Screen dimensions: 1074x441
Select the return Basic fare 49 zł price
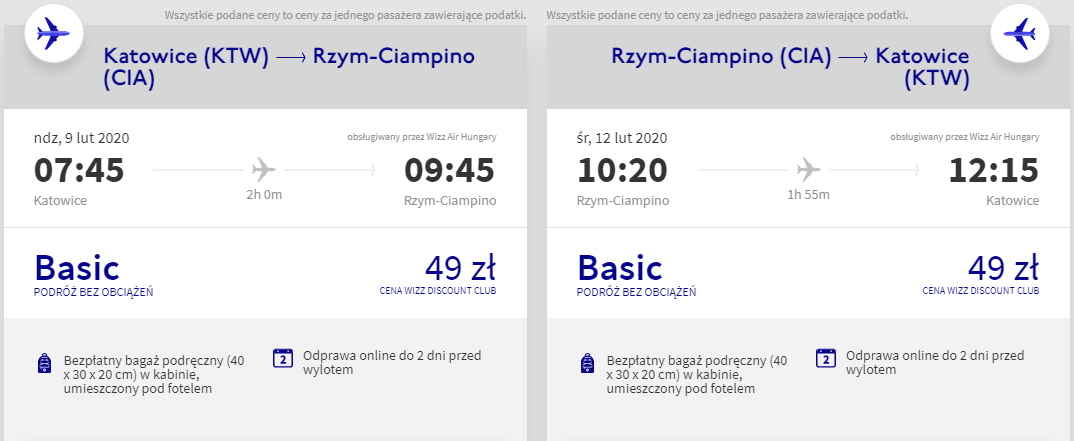coord(1003,267)
